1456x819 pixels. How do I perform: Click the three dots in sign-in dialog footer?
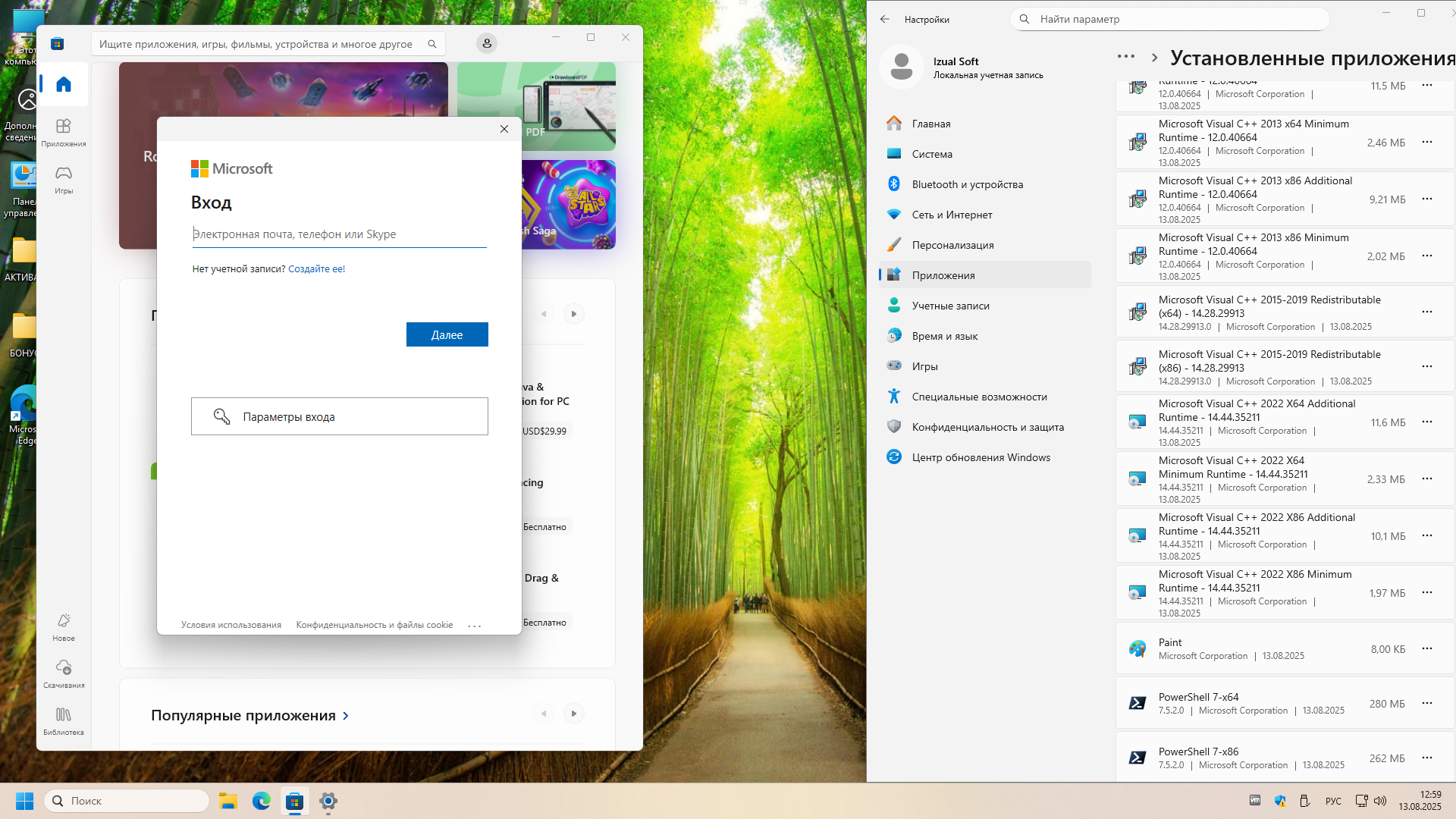475,626
